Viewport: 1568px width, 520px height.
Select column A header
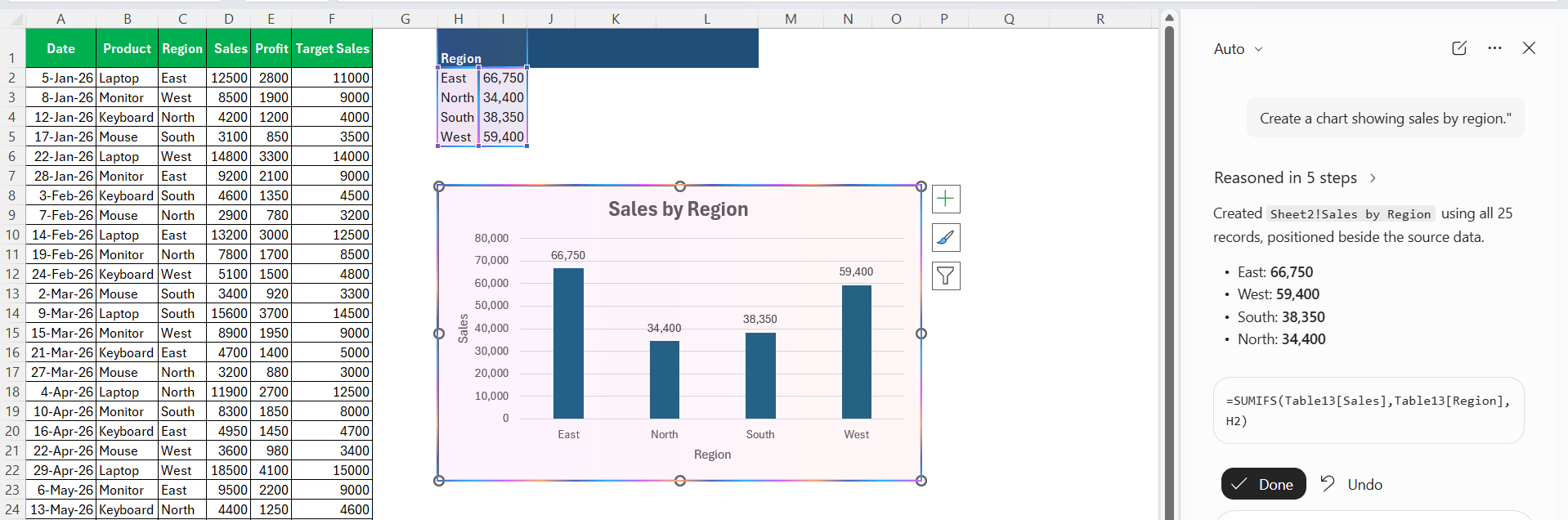(60, 19)
